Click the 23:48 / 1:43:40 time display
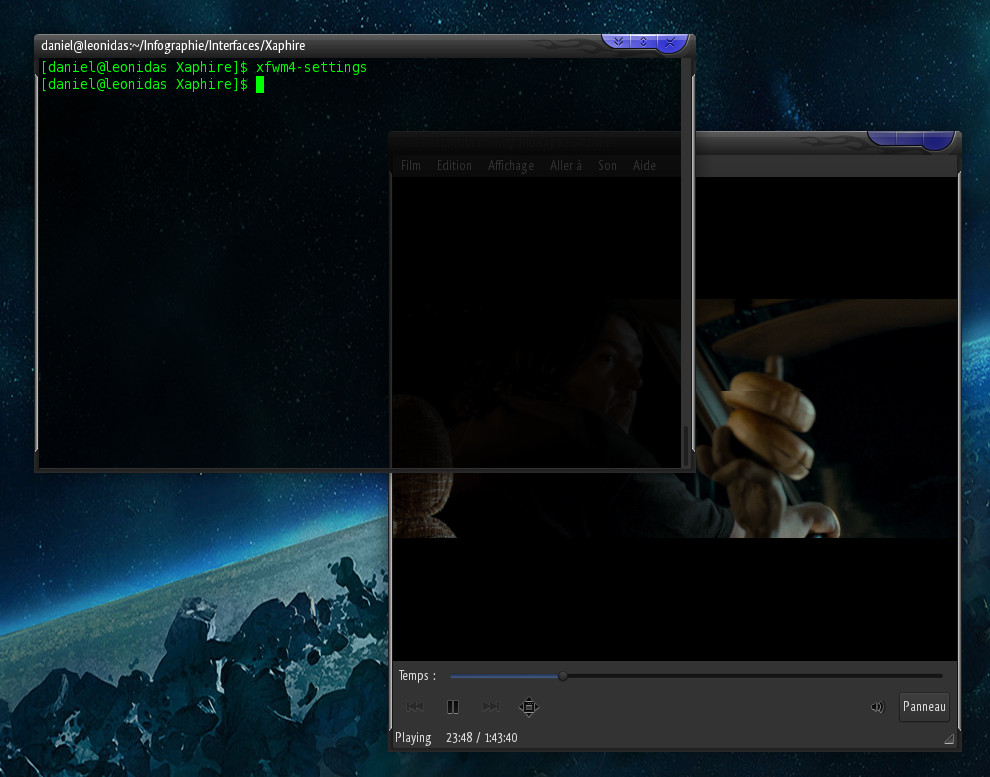The image size is (990, 777). point(482,737)
